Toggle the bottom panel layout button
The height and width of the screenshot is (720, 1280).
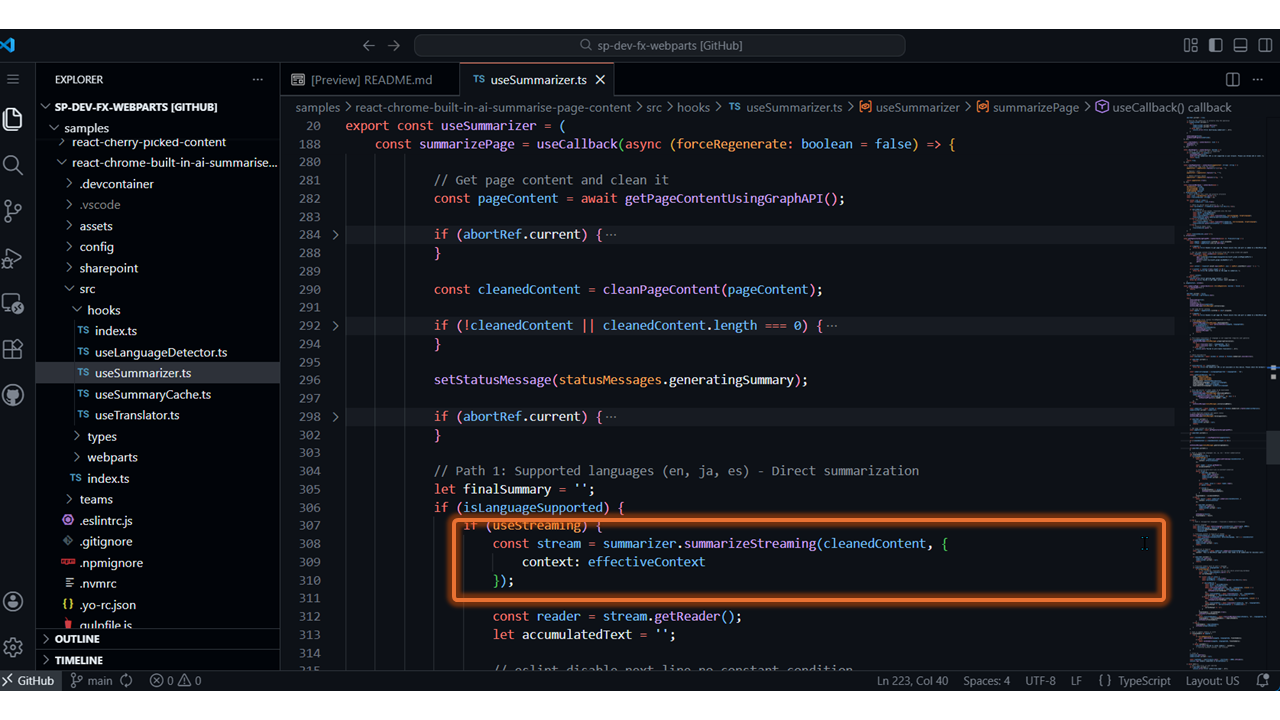coord(1240,45)
